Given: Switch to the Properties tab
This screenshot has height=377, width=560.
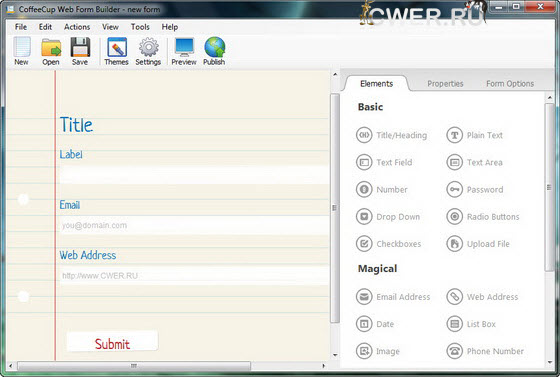Looking at the screenshot, I should coord(445,84).
